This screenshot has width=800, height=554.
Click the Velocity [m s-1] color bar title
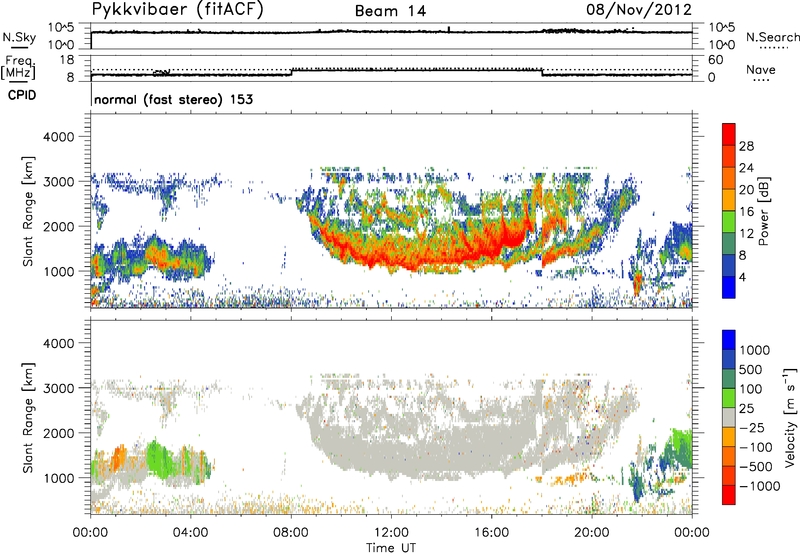(790, 417)
